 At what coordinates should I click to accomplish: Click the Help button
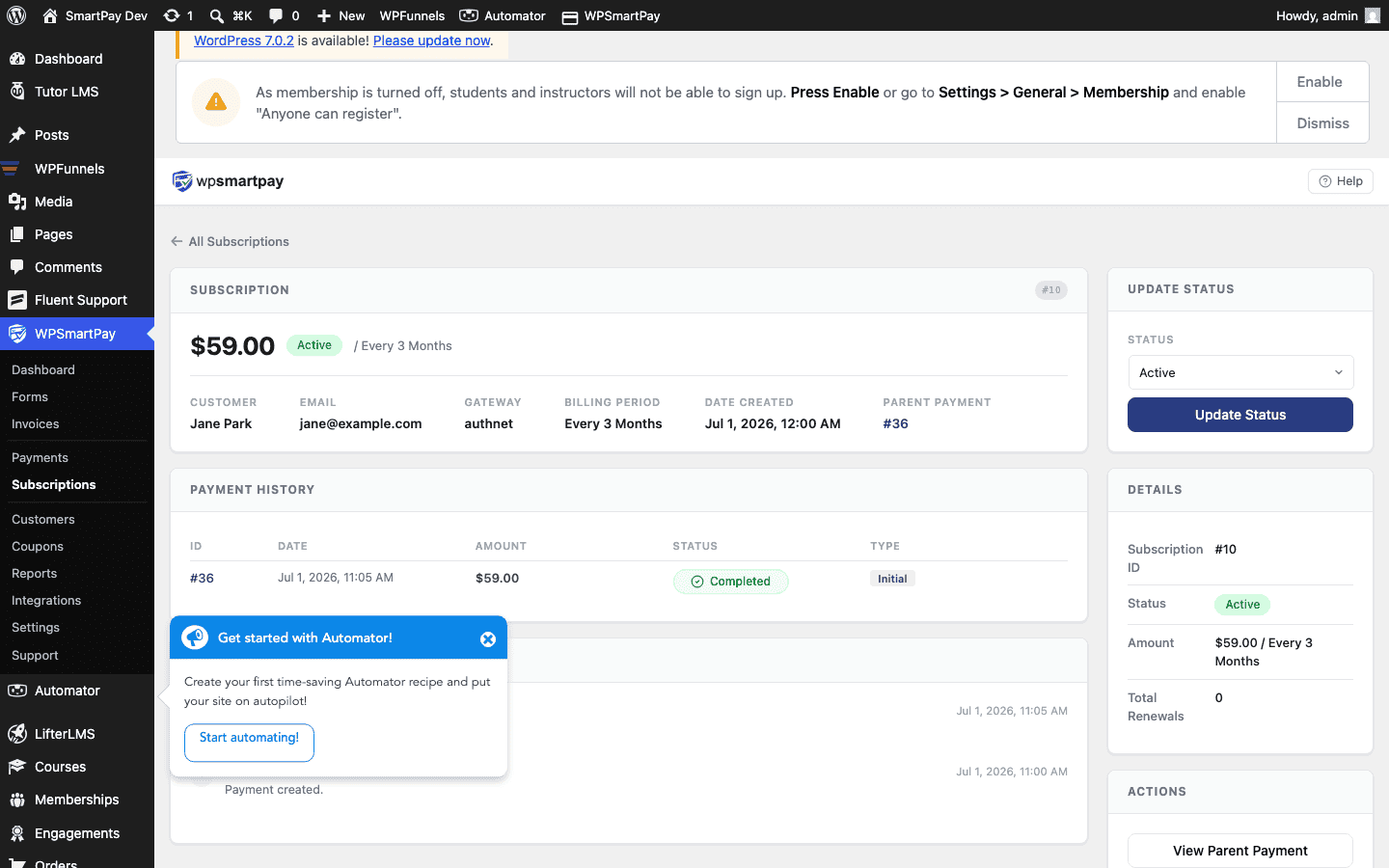coord(1341,181)
